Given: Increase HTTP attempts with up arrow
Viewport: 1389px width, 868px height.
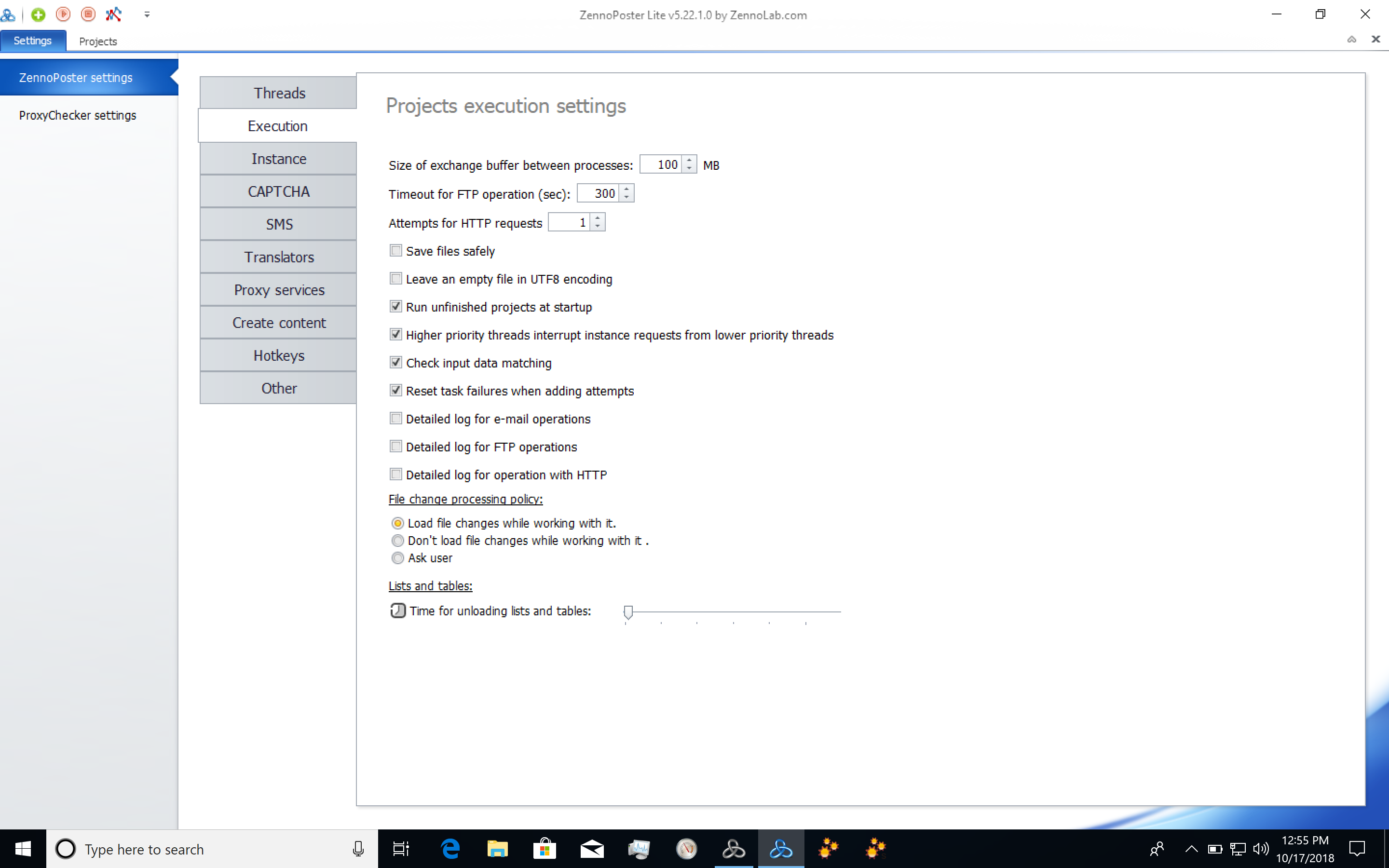Looking at the screenshot, I should tap(598, 217).
